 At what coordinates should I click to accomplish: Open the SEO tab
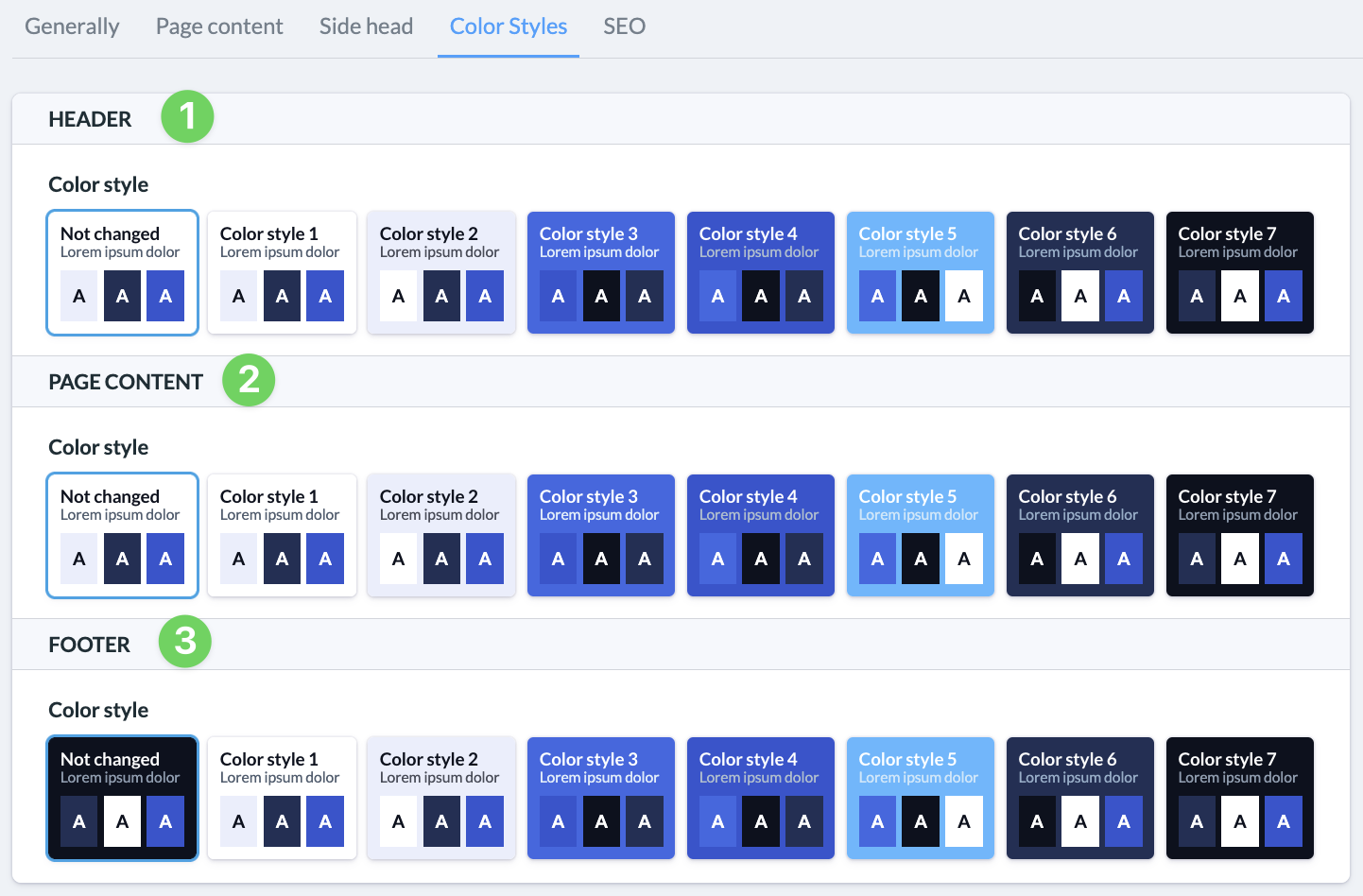click(x=624, y=26)
